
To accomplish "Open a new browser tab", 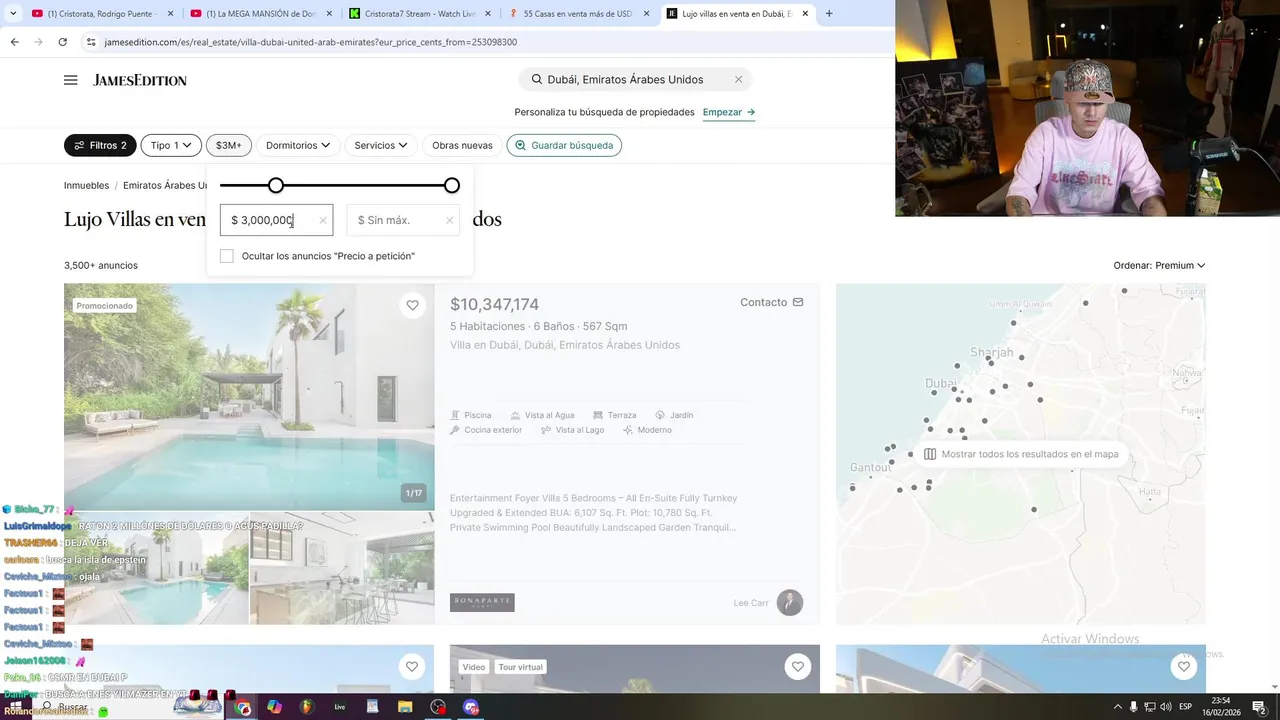I will pos(829,14).
